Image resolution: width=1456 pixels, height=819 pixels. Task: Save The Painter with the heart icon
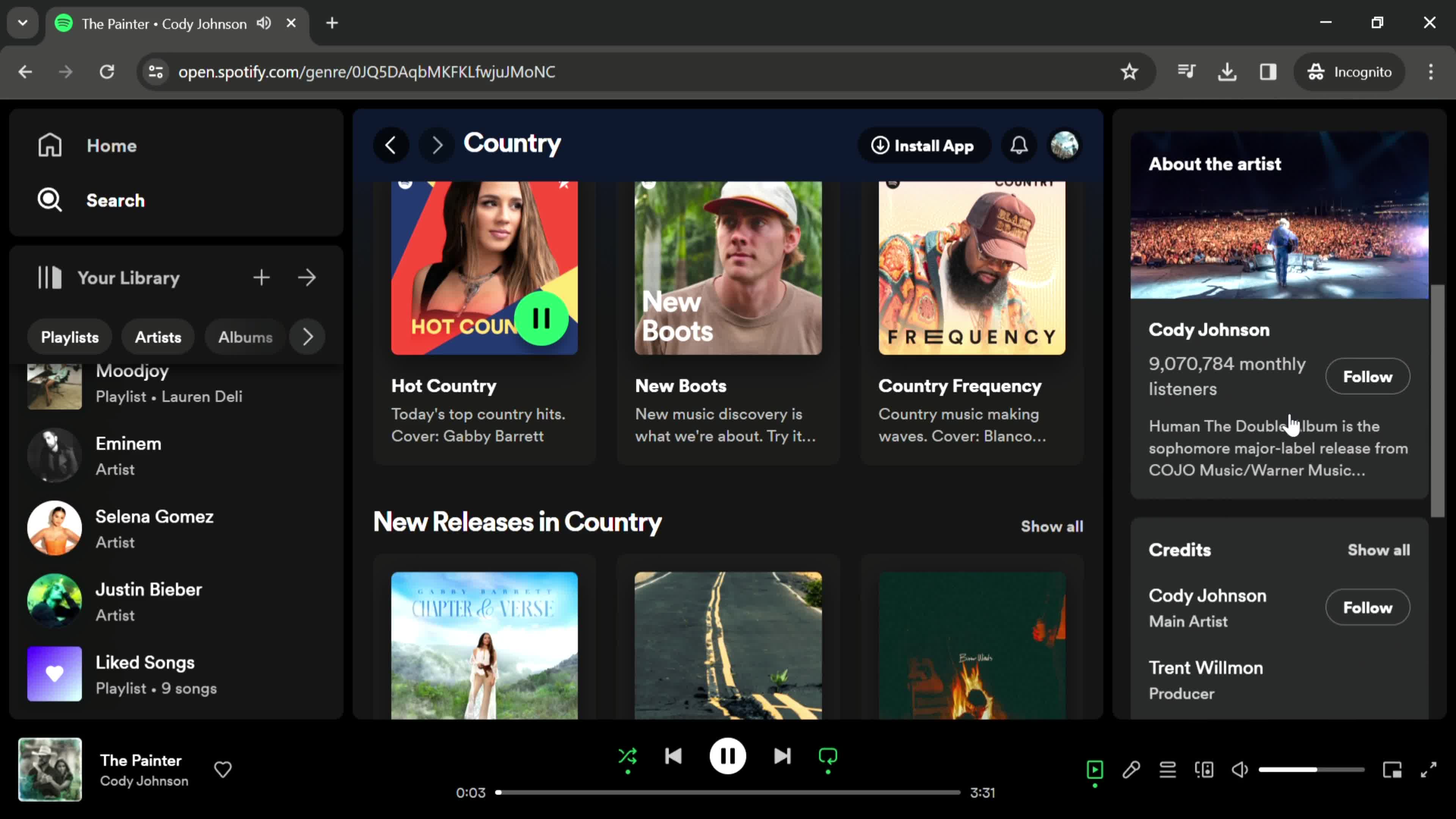[x=223, y=769]
